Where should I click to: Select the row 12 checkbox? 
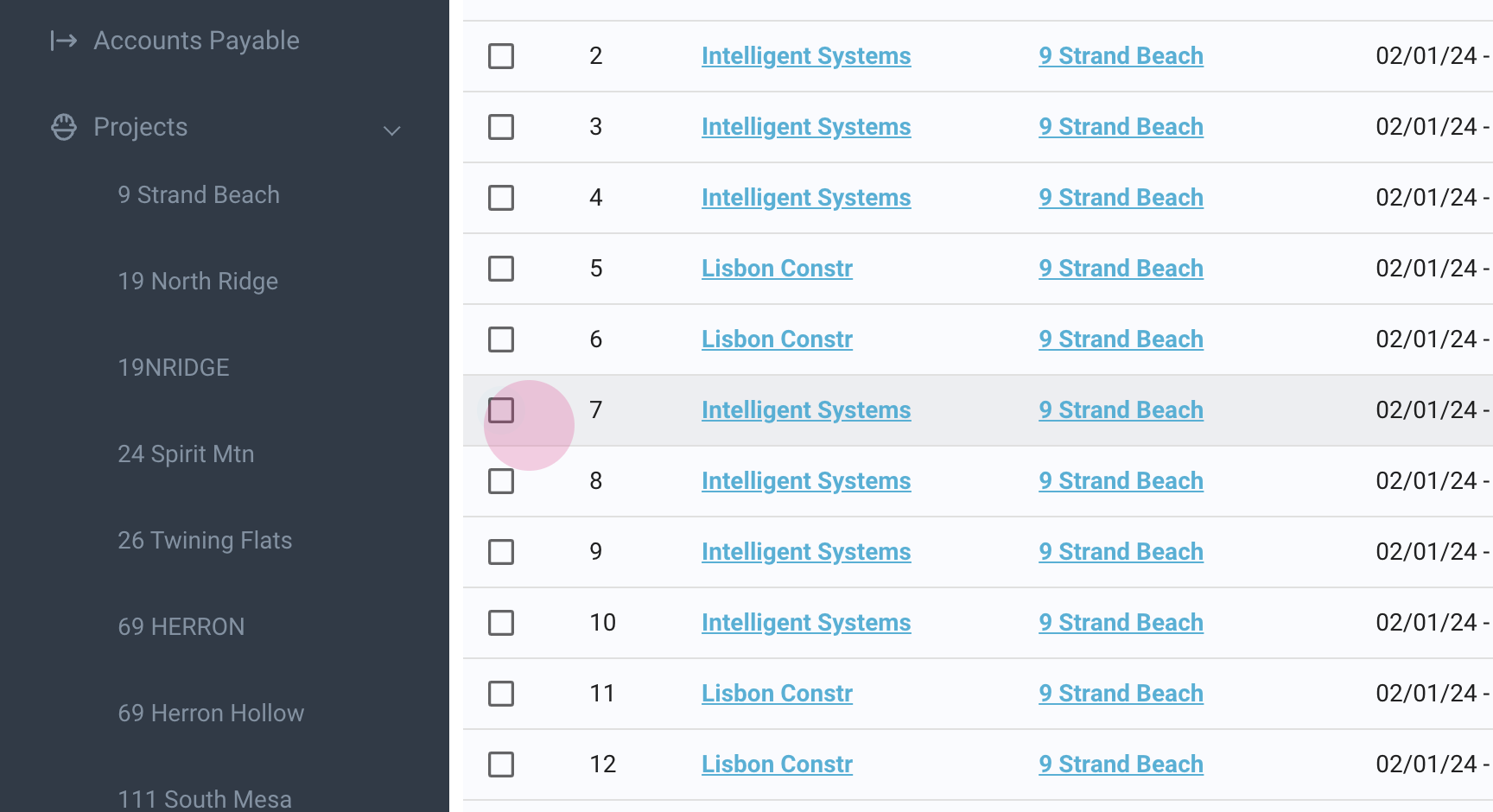click(501, 764)
